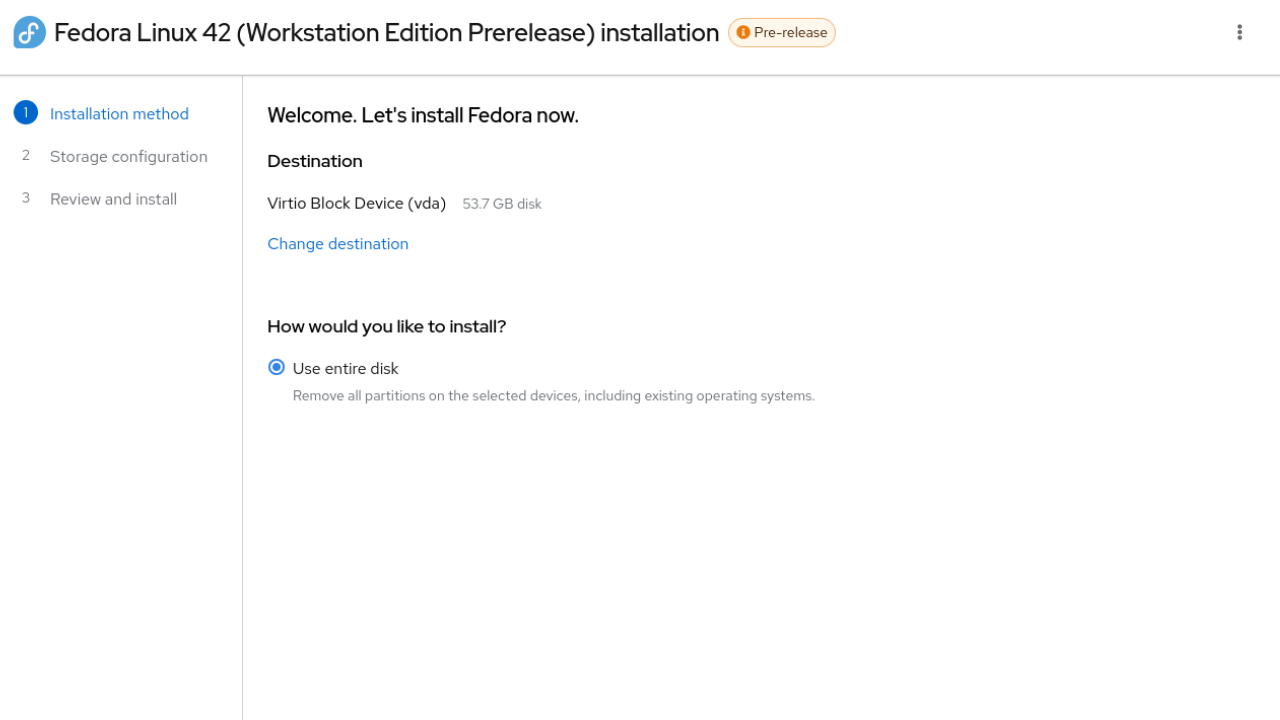Go to the Storage configuration step
Image resolution: width=1280 pixels, height=720 pixels.
pyautogui.click(x=129, y=156)
